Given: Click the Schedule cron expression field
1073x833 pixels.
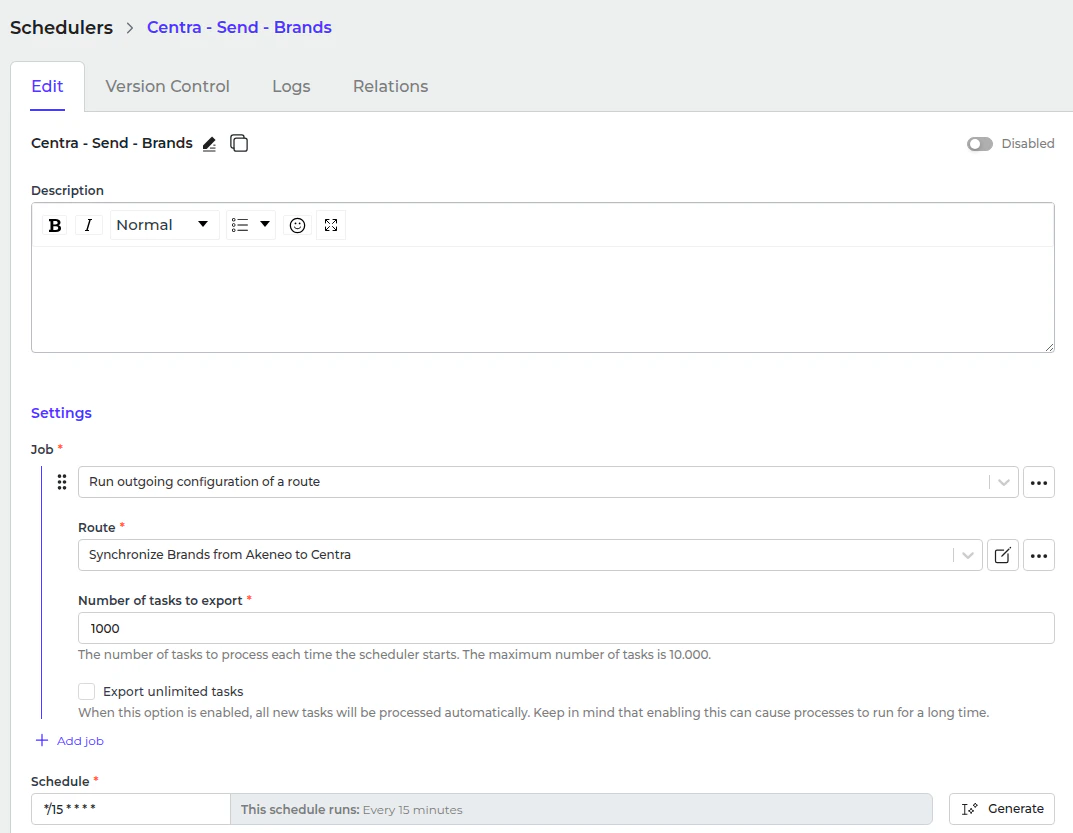Looking at the screenshot, I should pyautogui.click(x=131, y=809).
